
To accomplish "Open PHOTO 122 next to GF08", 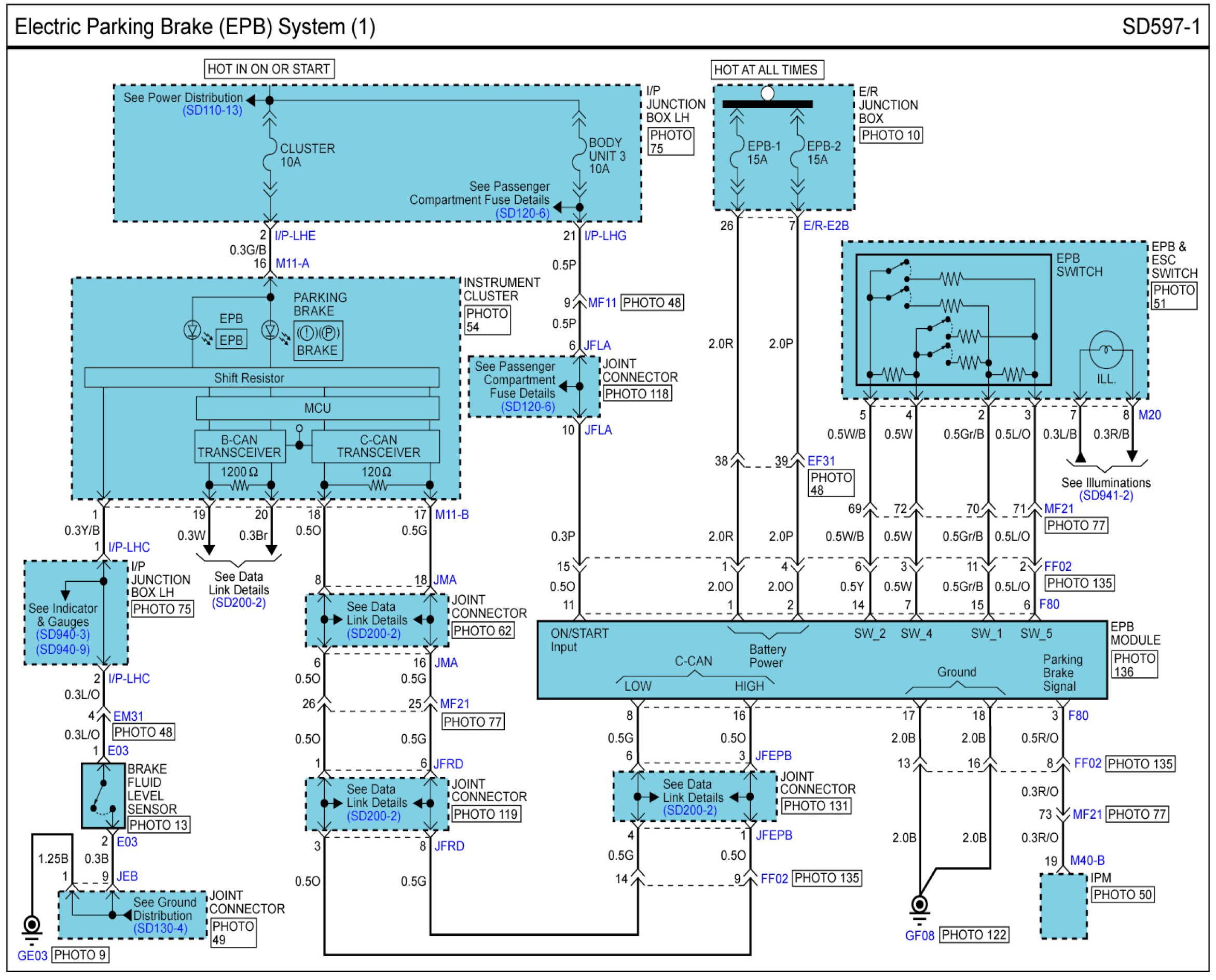I will pyautogui.click(x=974, y=935).
